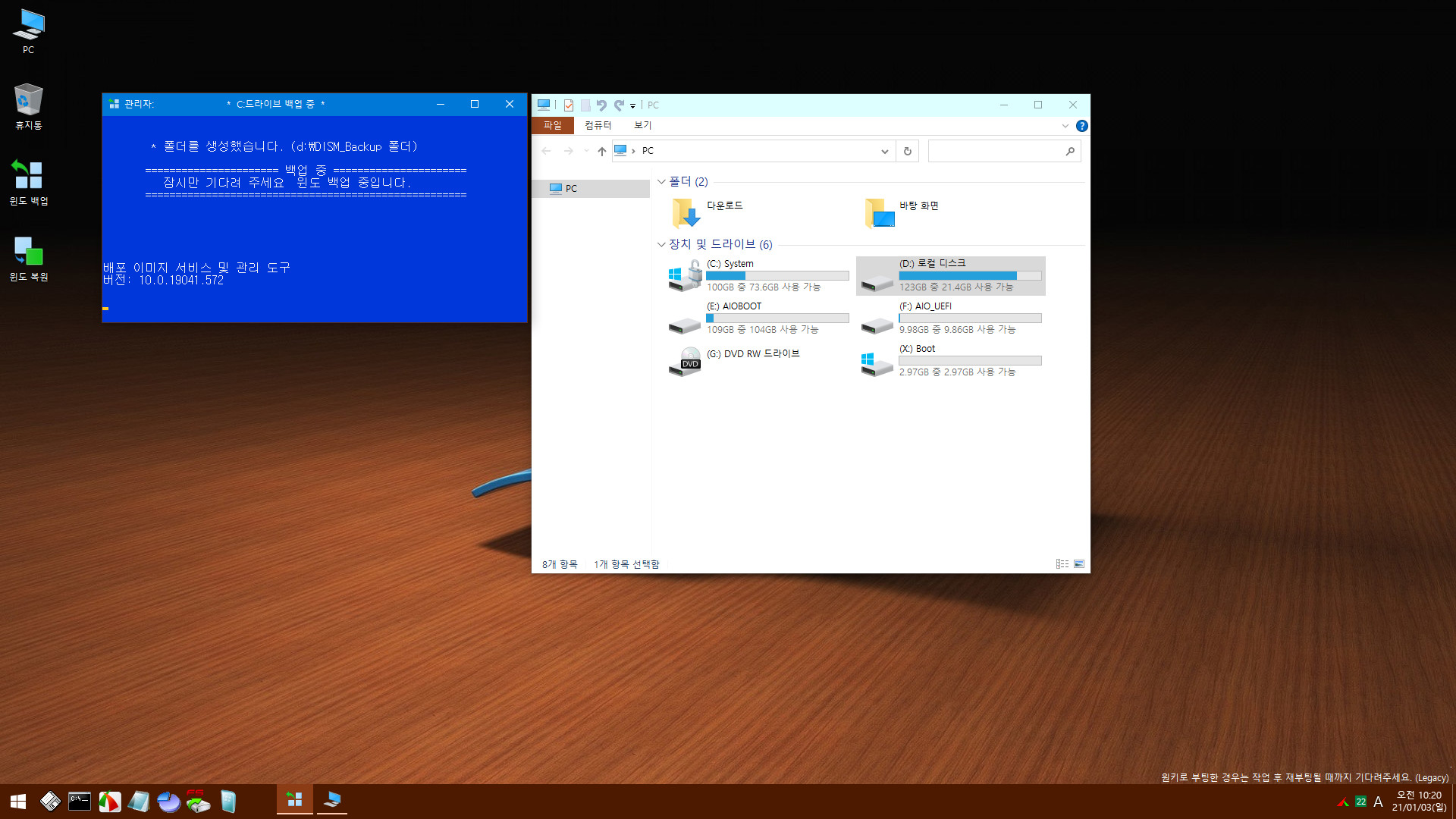Launch the 윈도 백업 desktop shortcut
The image size is (1456, 819).
pos(28,183)
